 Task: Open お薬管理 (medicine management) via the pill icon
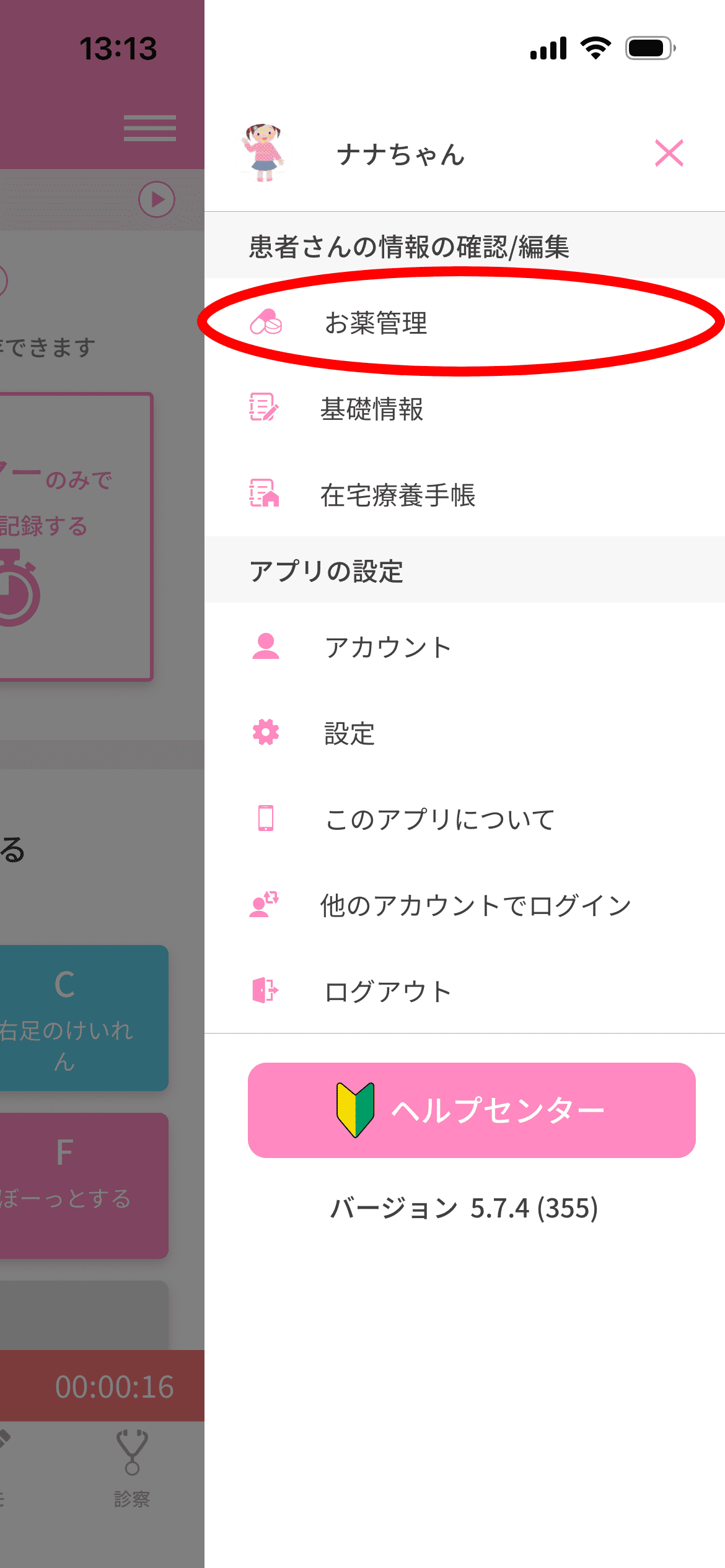click(x=266, y=322)
